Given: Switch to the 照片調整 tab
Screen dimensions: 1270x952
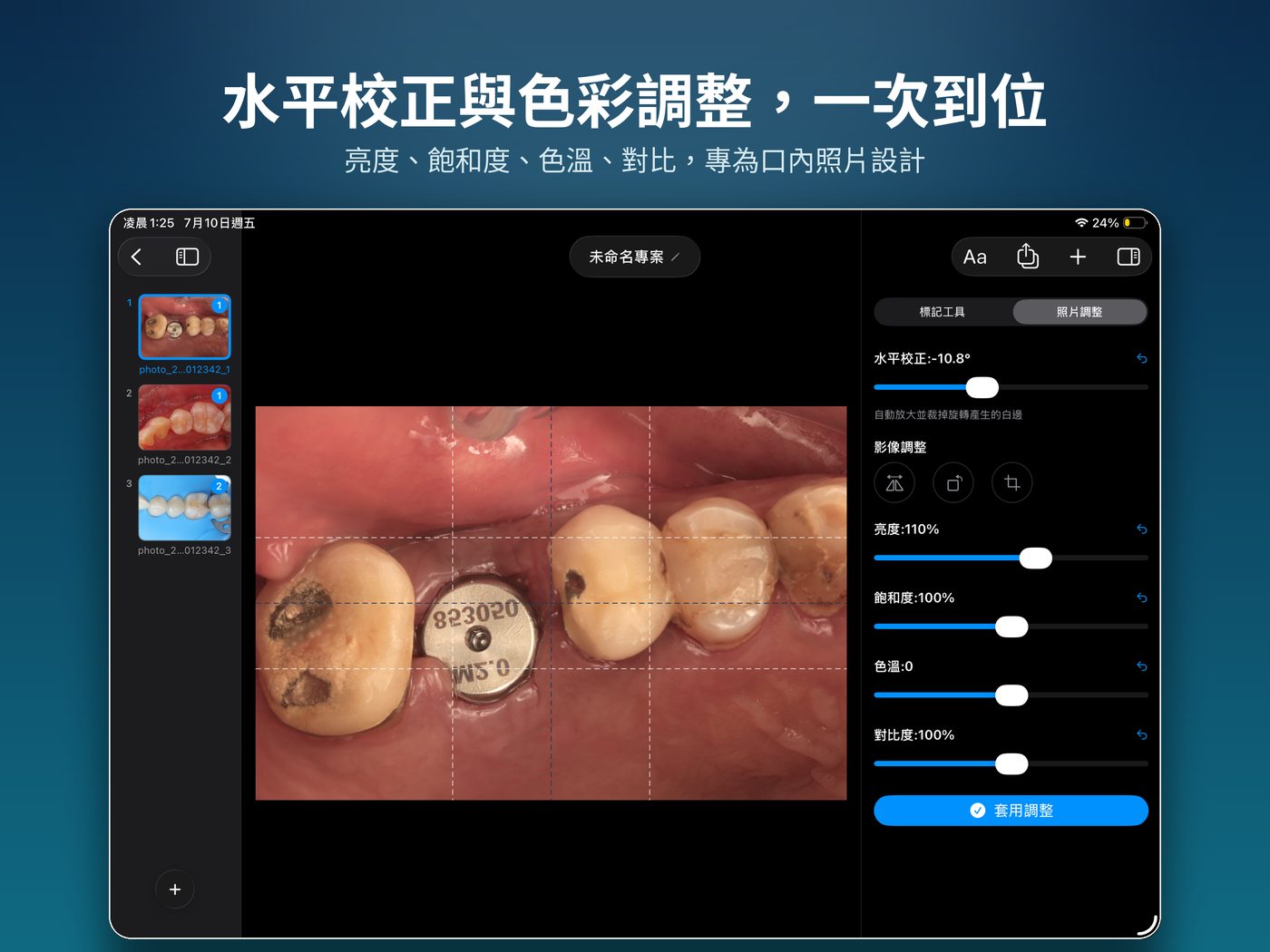Looking at the screenshot, I should point(1079,312).
